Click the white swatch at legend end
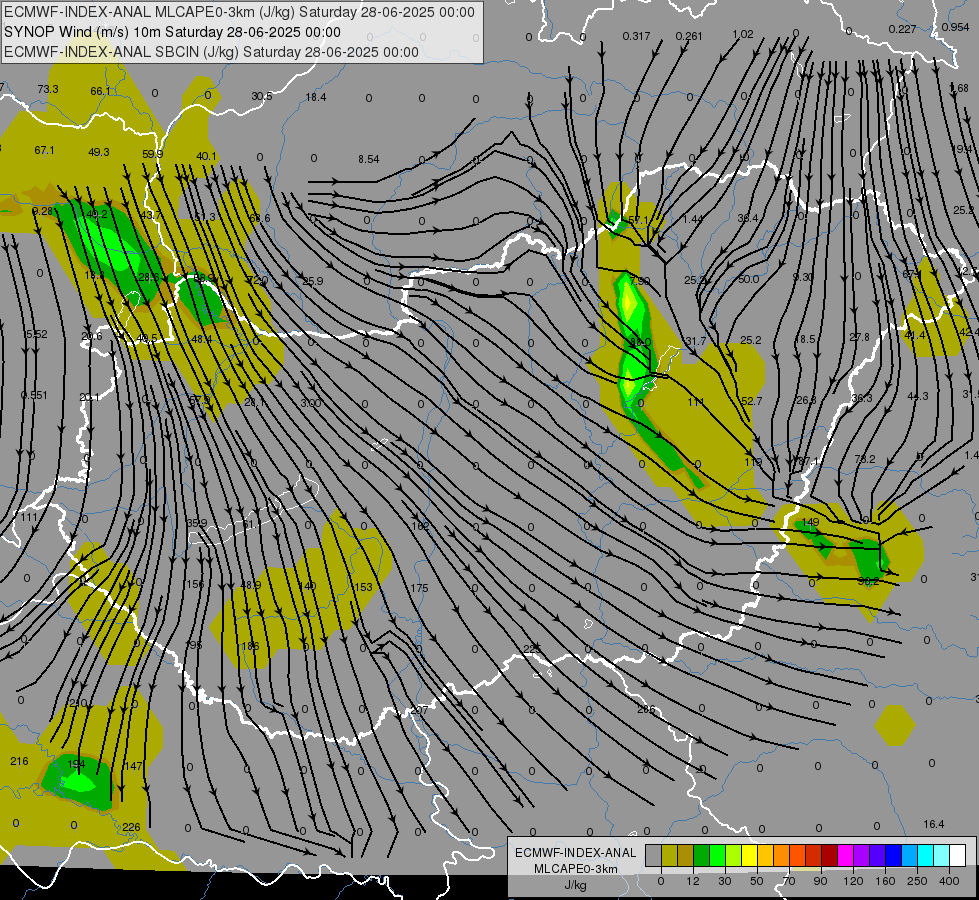 [x=957, y=856]
